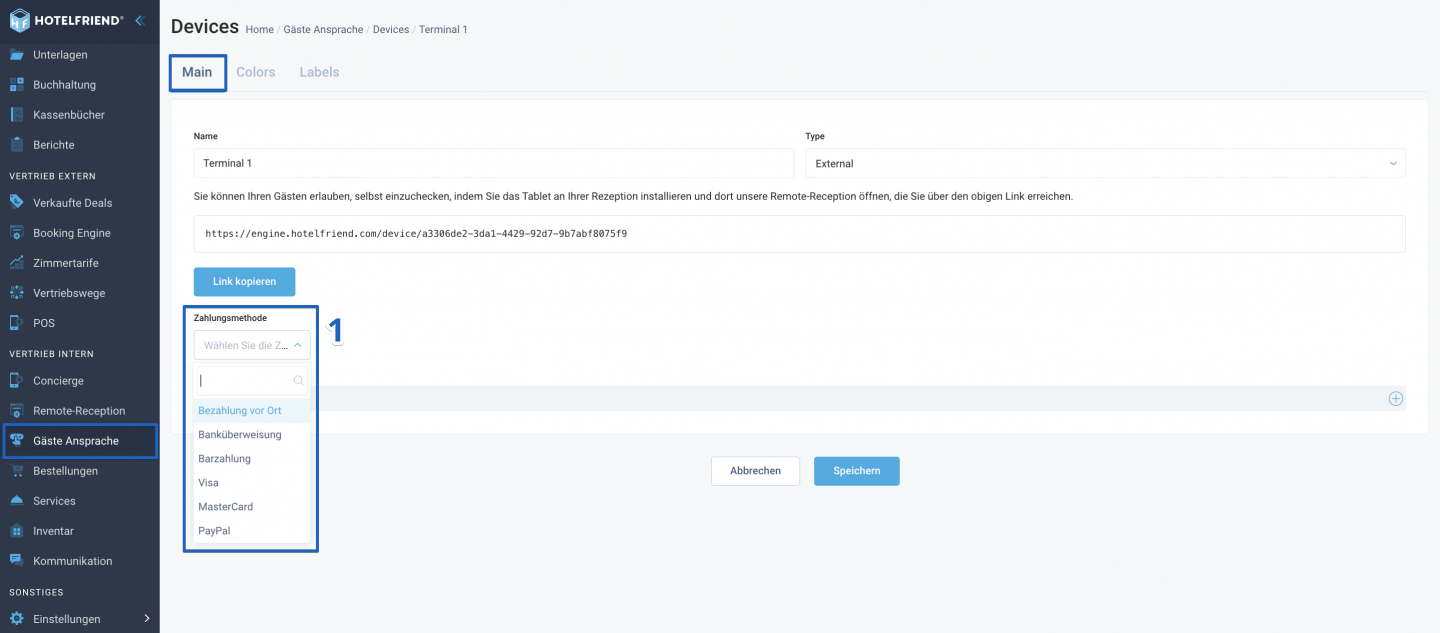Open the Devices breadcrumb link
This screenshot has width=1440, height=633.
pyautogui.click(x=390, y=29)
